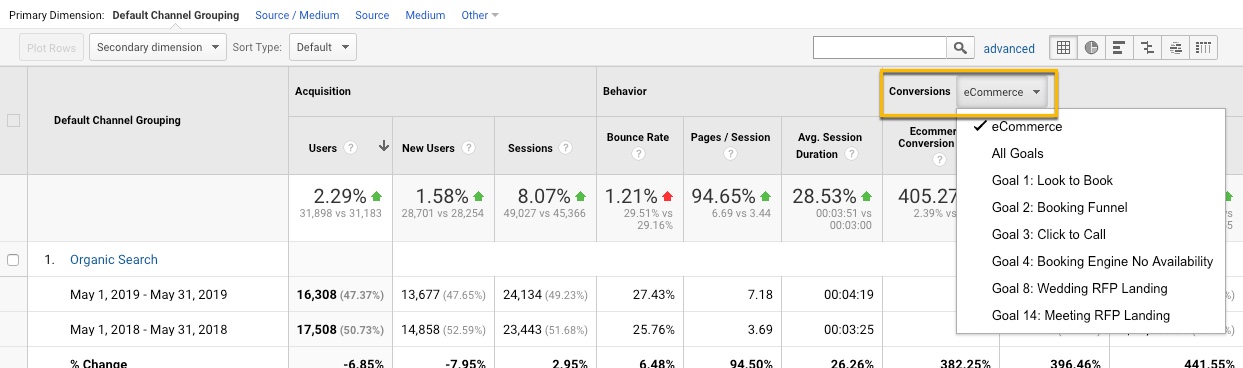Screen dimensions: 1243x368
Task: Open the Secondary dimension dropdown
Action: [160, 47]
